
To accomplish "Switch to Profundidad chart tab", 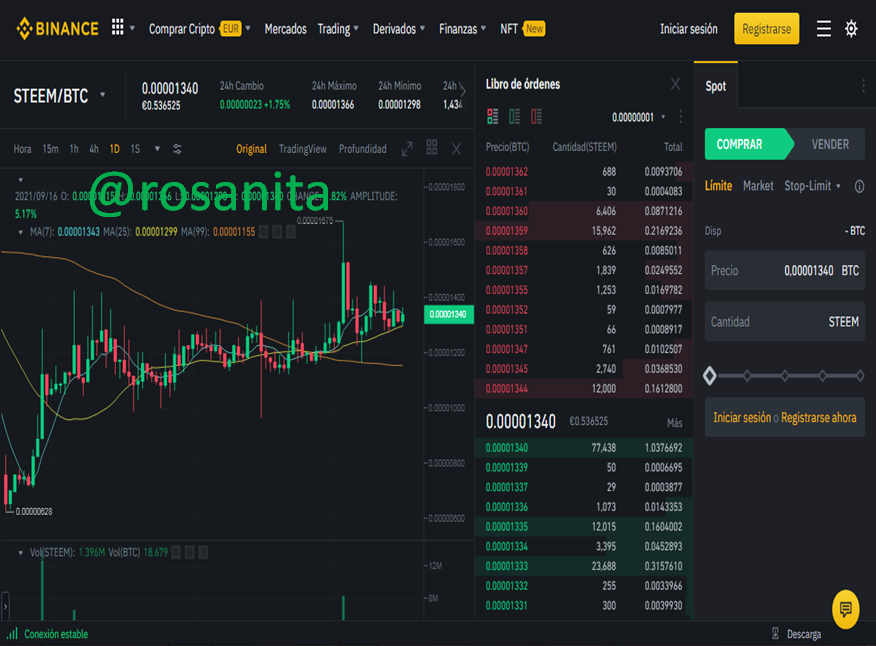I will point(363,149).
